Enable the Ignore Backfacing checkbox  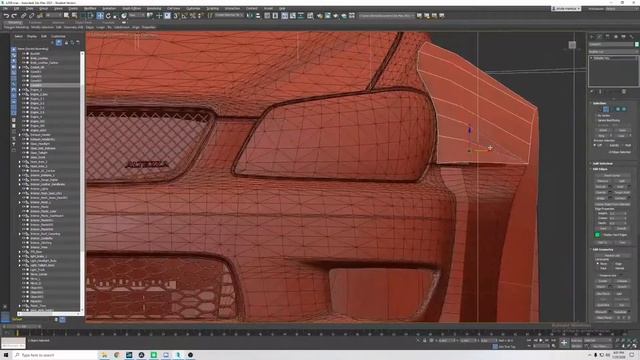click(x=595, y=120)
